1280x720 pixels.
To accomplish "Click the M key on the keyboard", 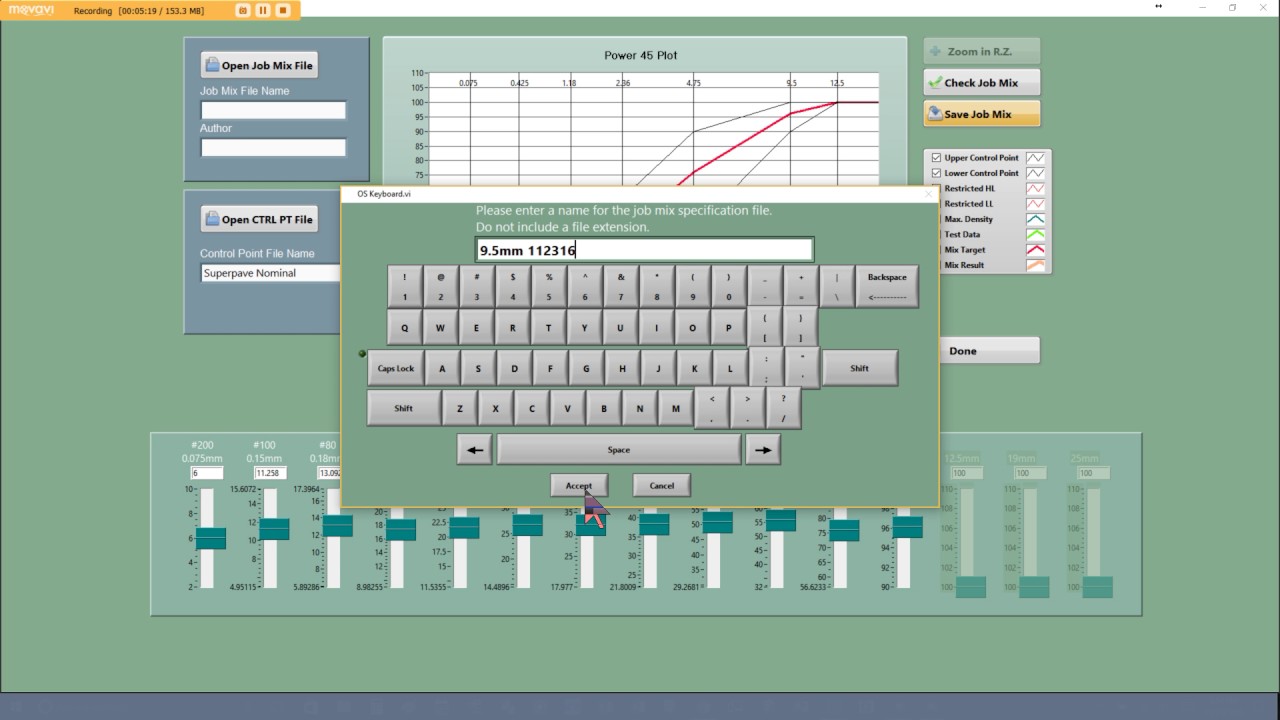I will click(676, 408).
